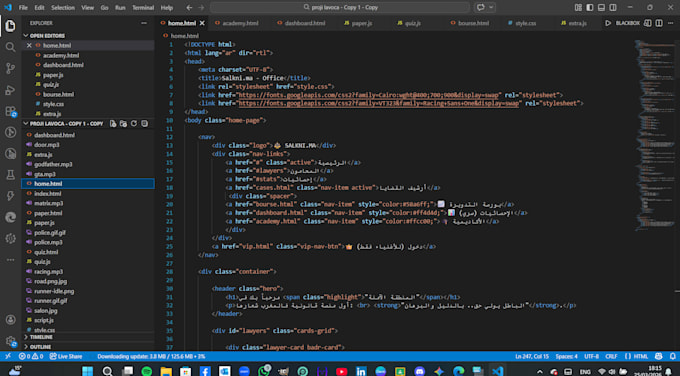Open index.html in the file tree
This screenshot has width=680, height=376.
tap(47, 193)
